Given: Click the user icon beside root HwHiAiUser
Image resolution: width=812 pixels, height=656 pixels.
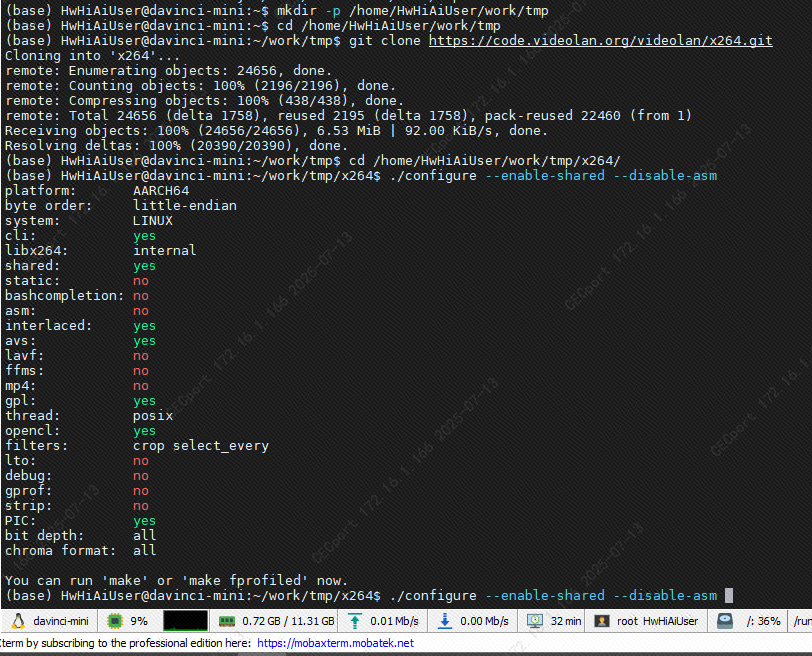Looking at the screenshot, I should click(602, 621).
